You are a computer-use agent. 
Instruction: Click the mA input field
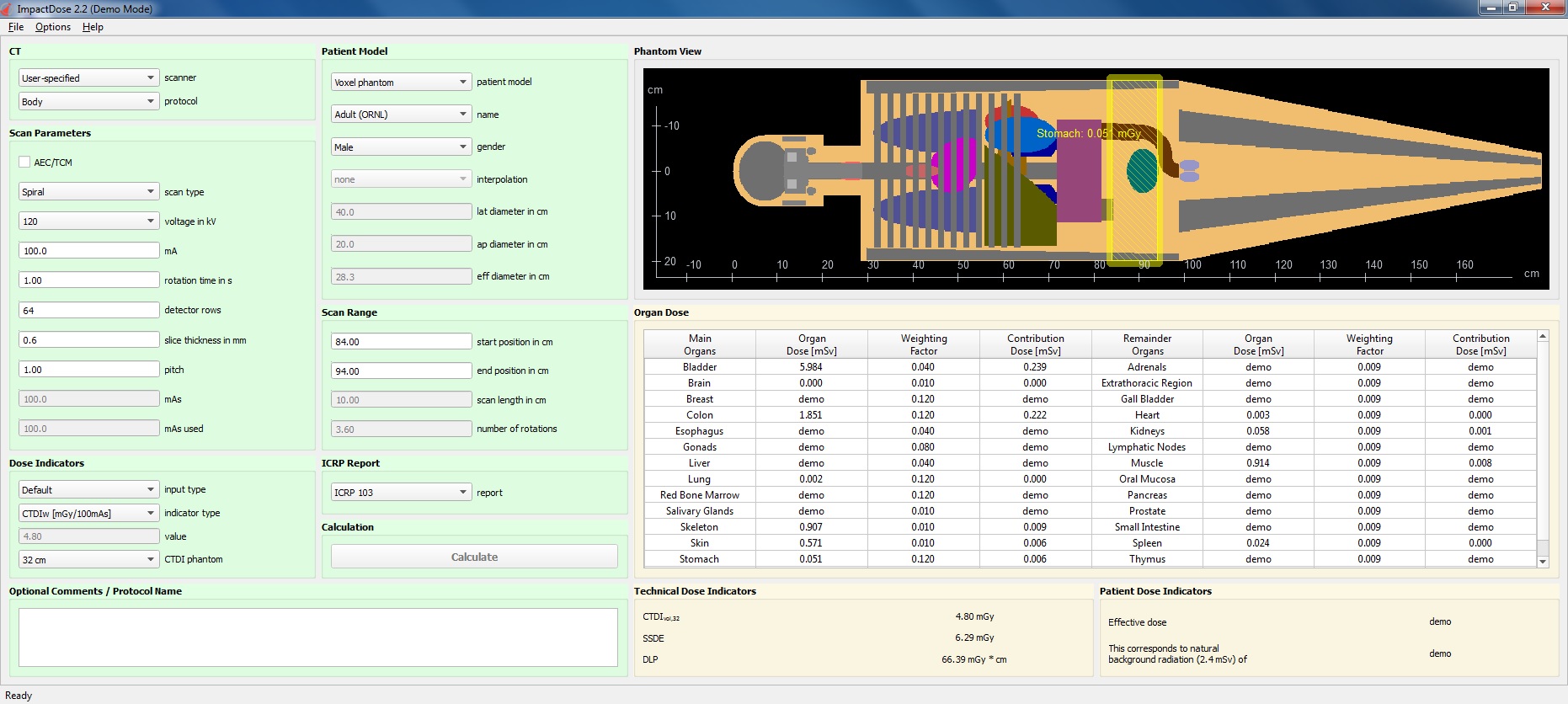tap(88, 250)
